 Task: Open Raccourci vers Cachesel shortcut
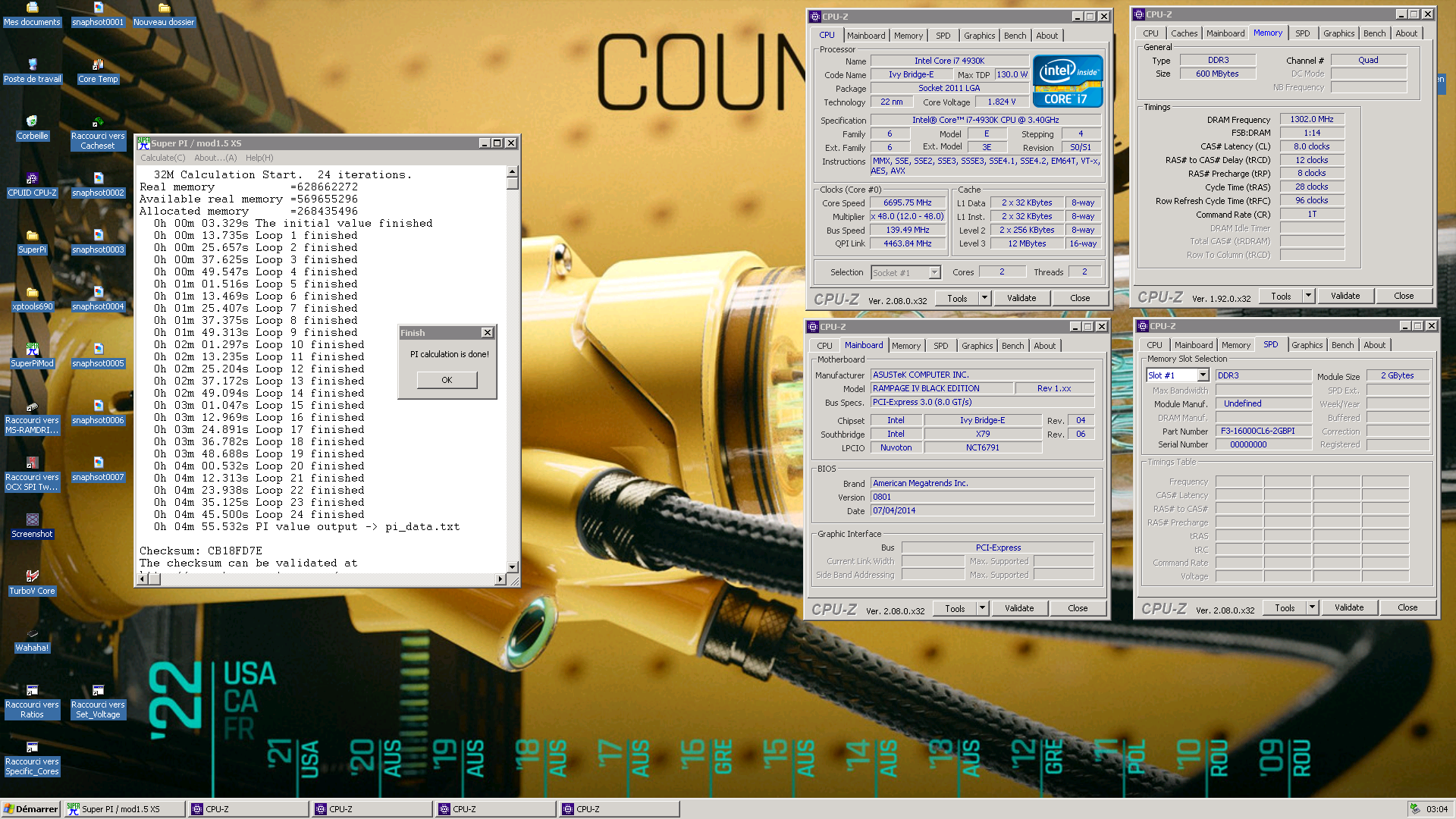(98, 133)
